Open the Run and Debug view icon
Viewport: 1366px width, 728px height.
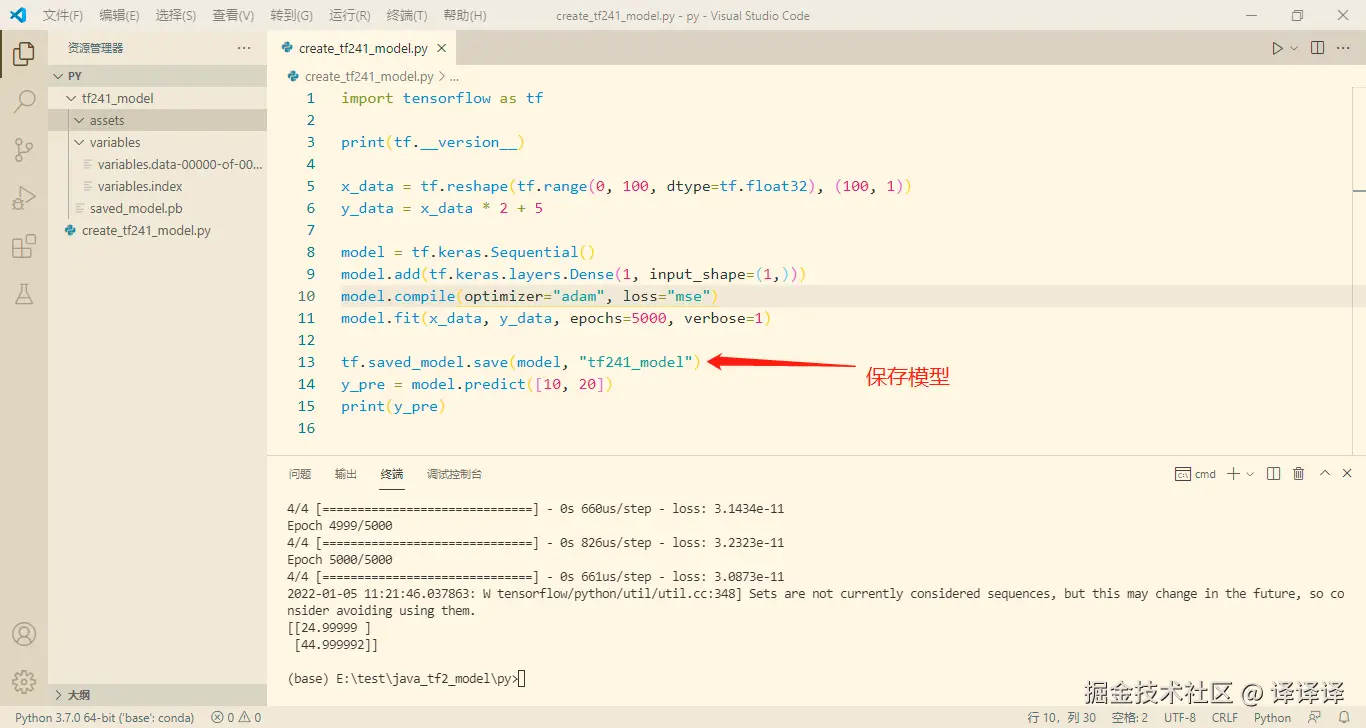pyautogui.click(x=24, y=198)
